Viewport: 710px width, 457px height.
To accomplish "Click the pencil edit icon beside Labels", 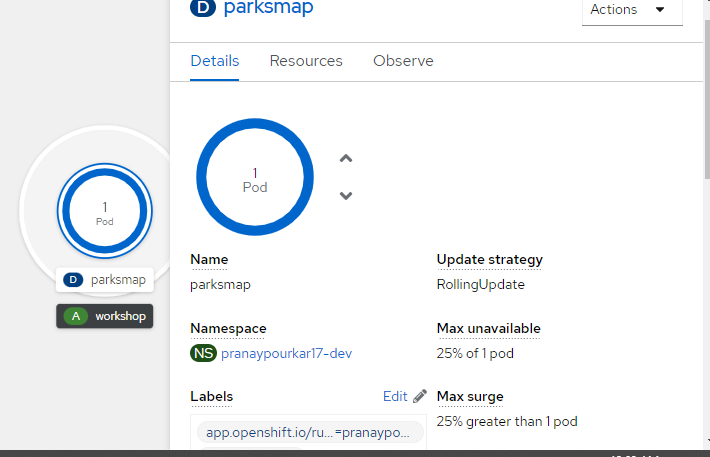I will click(x=420, y=396).
